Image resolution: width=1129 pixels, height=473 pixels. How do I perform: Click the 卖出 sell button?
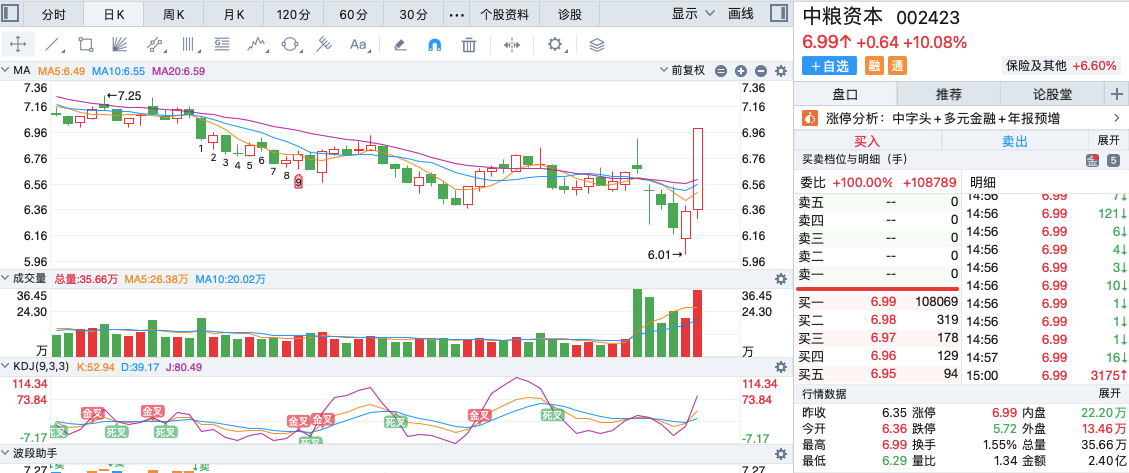1015,140
